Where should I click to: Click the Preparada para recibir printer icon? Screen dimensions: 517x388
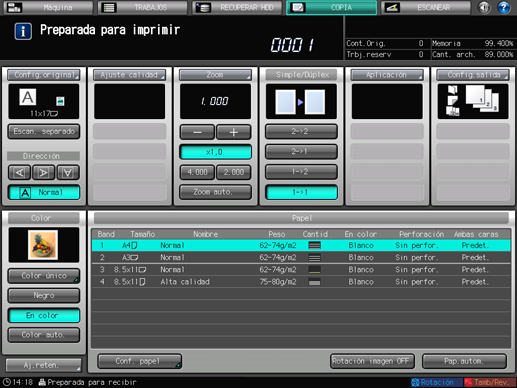(x=42, y=382)
